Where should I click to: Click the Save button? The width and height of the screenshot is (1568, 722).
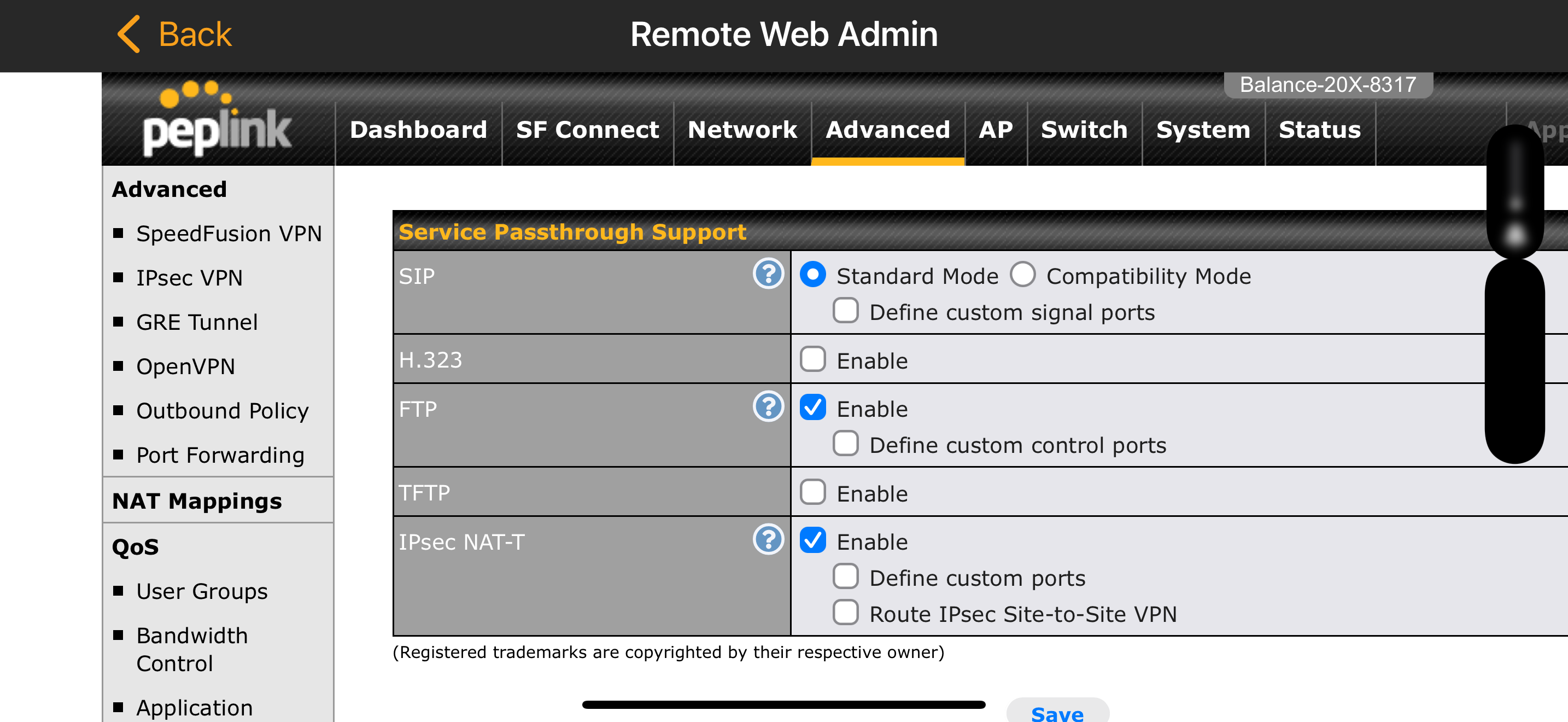(x=1057, y=711)
